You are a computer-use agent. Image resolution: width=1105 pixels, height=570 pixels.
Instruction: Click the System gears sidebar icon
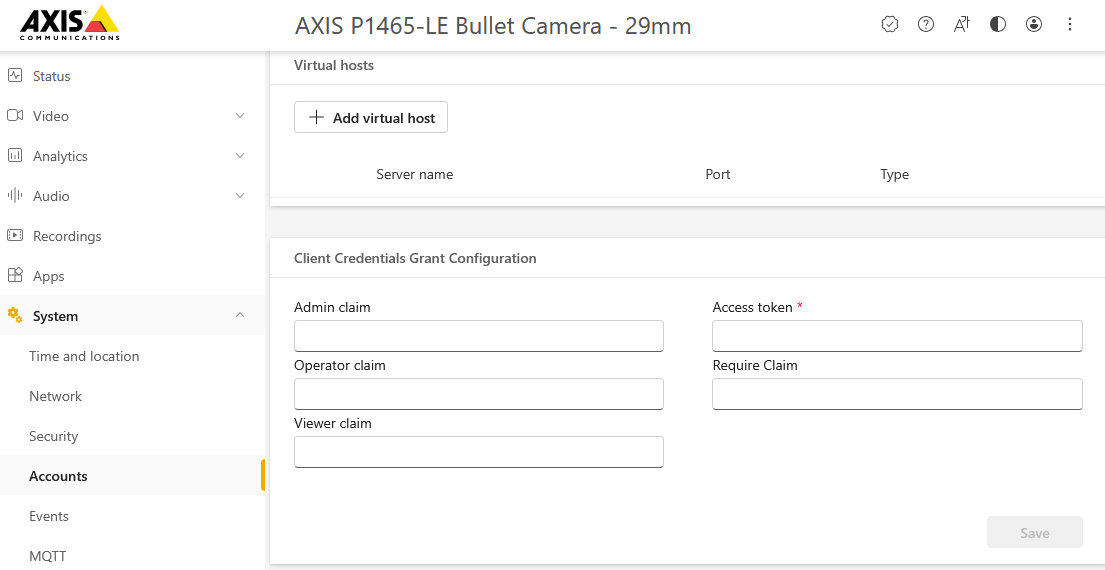[15, 316]
